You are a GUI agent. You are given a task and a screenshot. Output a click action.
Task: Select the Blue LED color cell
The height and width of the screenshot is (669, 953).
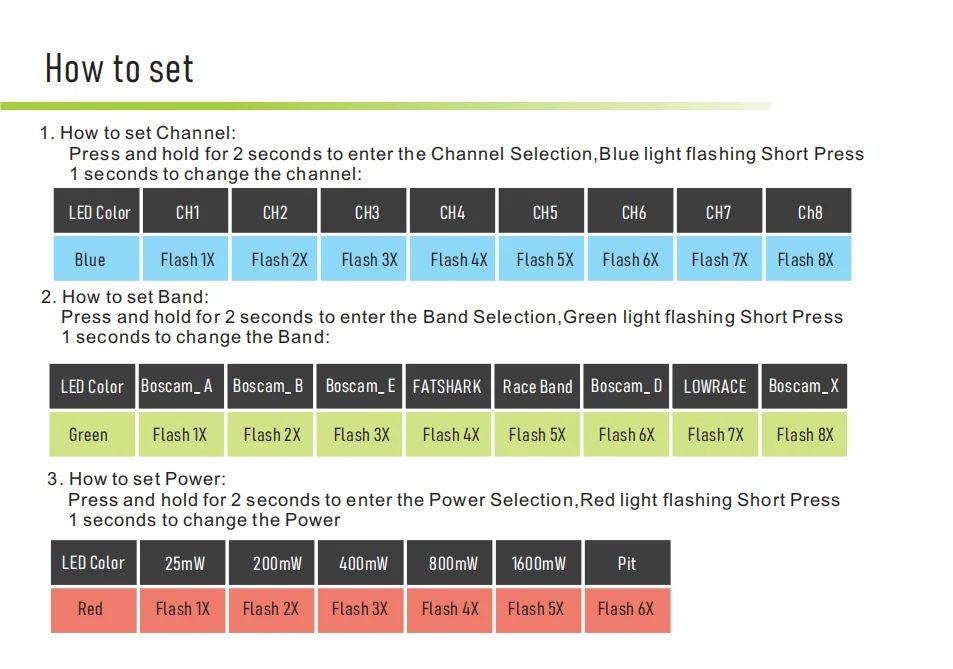[96, 259]
